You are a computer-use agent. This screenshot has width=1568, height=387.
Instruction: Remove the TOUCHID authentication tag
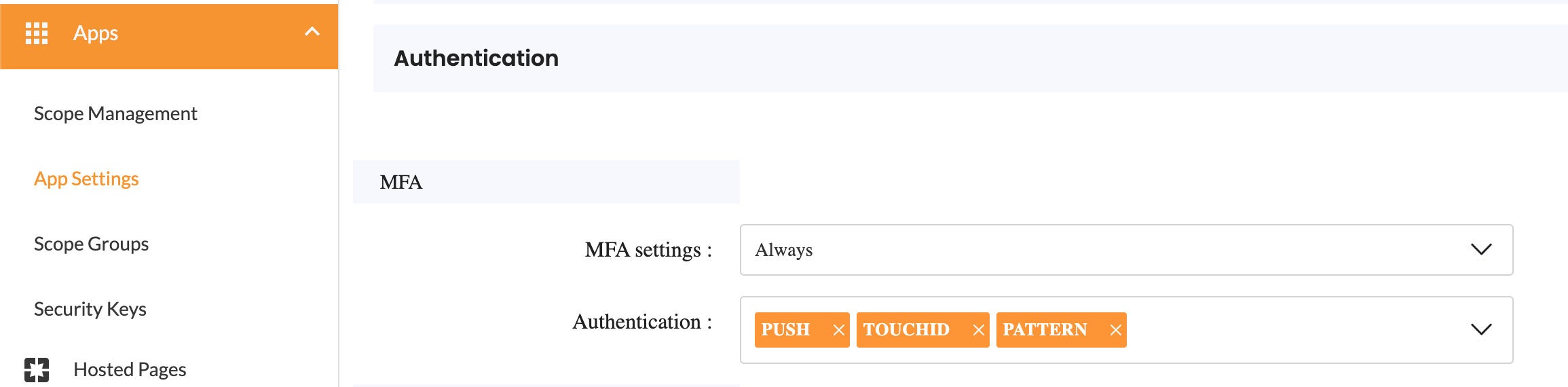979,330
